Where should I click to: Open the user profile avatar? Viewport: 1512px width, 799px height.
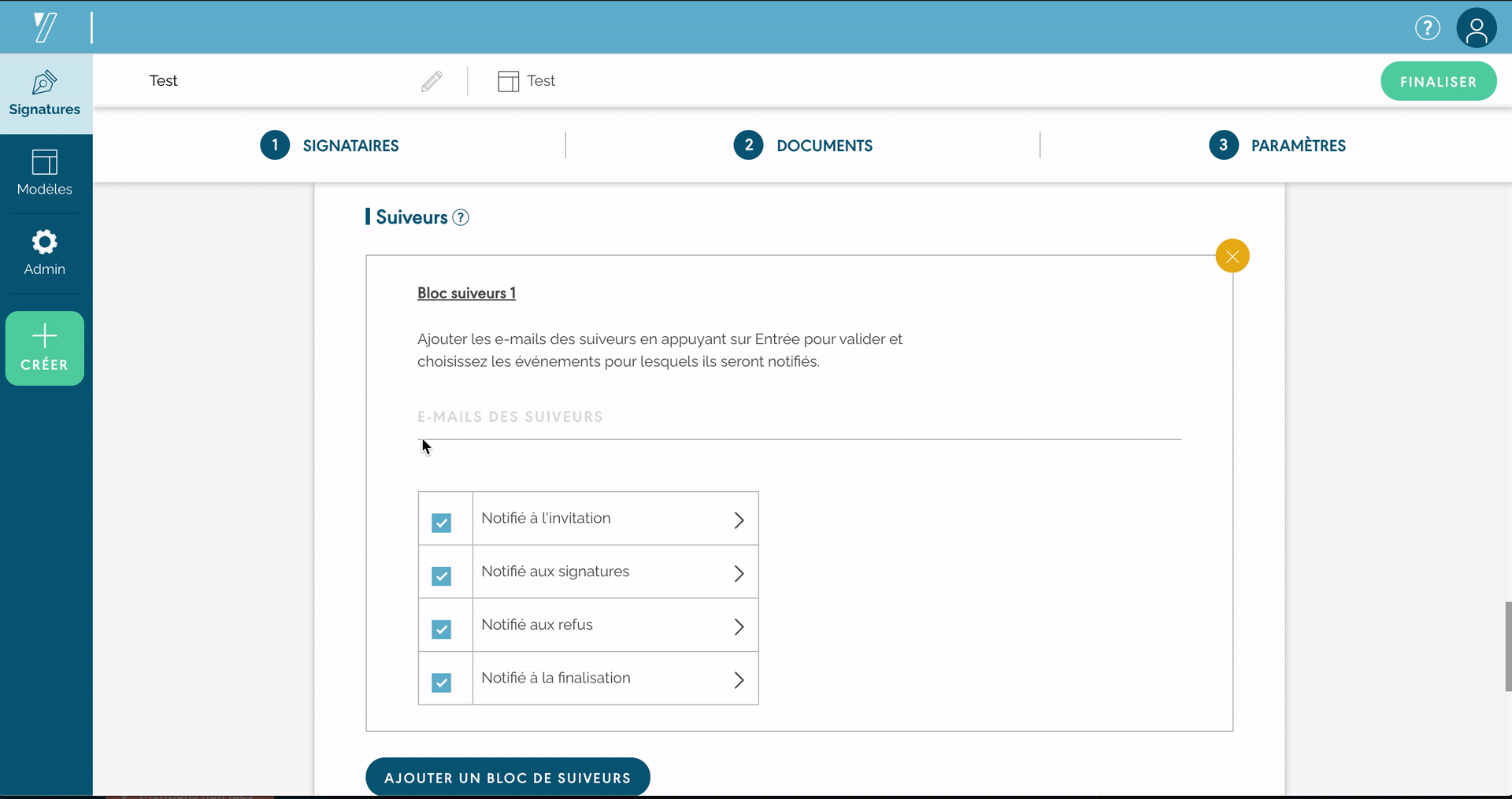[1476, 28]
